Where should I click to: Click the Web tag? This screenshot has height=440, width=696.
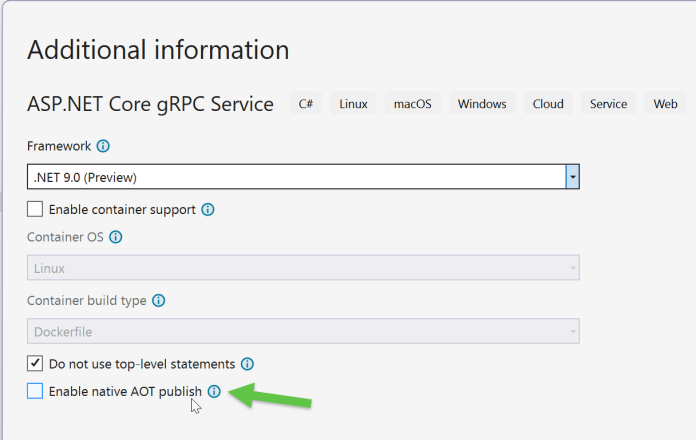(x=665, y=103)
